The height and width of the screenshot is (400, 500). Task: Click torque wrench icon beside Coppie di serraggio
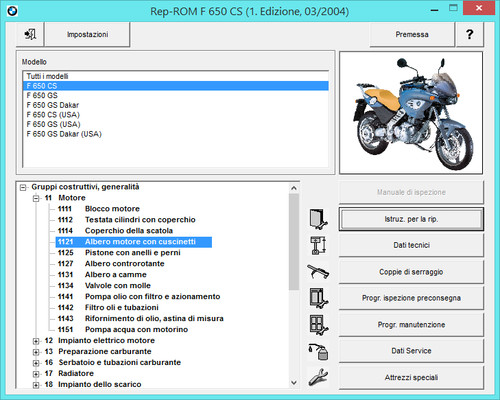[x=318, y=272]
